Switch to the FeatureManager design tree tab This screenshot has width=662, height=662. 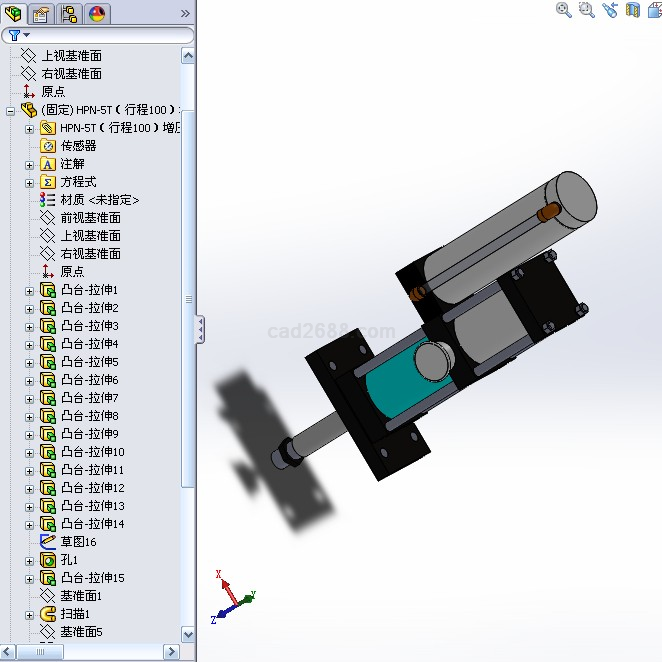[x=13, y=13]
